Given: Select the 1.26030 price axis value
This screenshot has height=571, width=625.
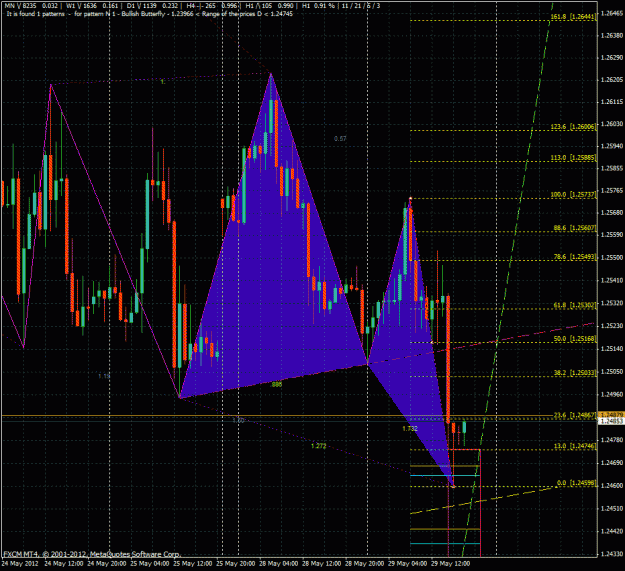Looking at the screenshot, I should click(611, 124).
